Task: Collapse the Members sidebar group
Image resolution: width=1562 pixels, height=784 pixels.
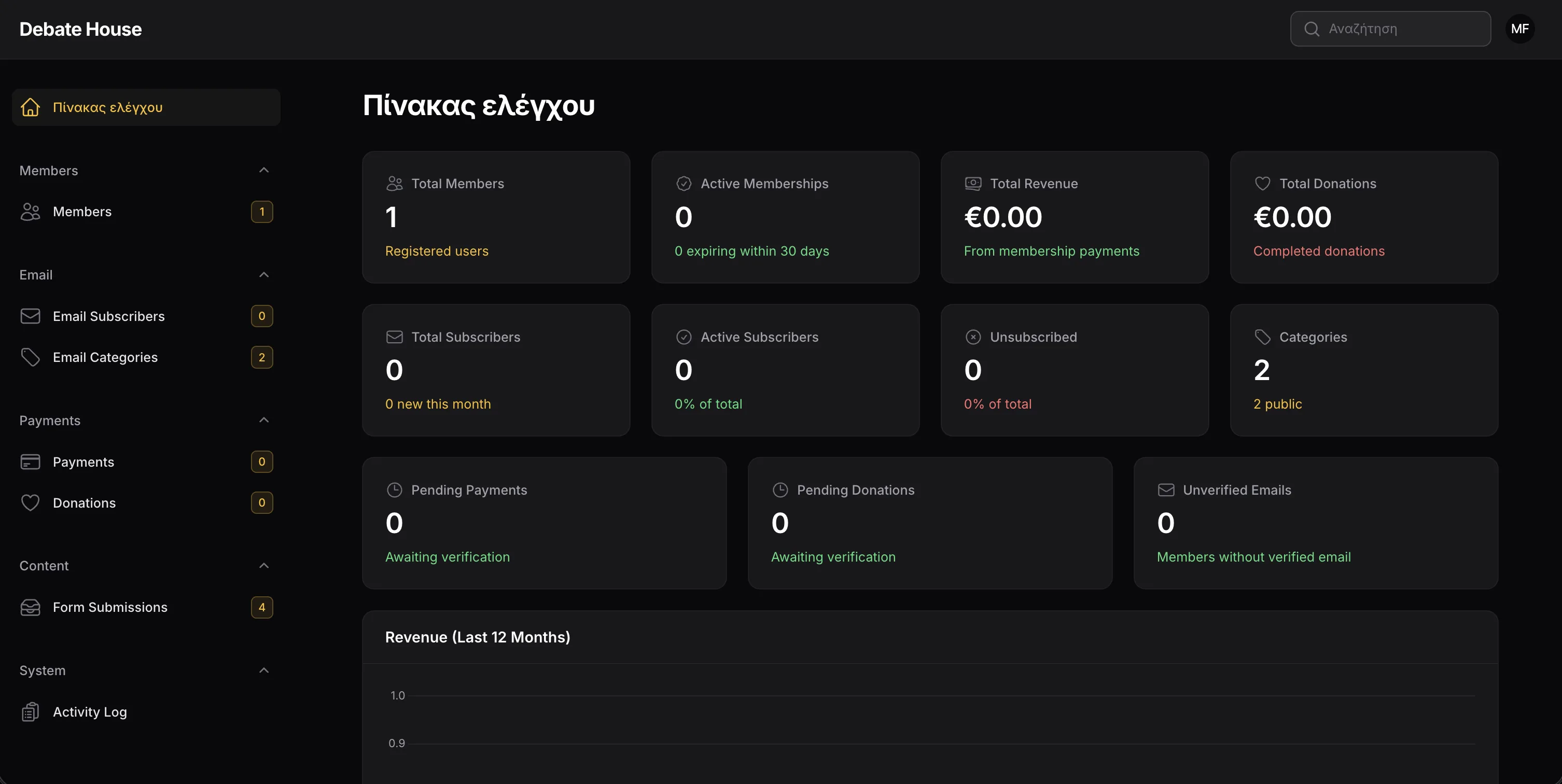Action: tap(264, 171)
